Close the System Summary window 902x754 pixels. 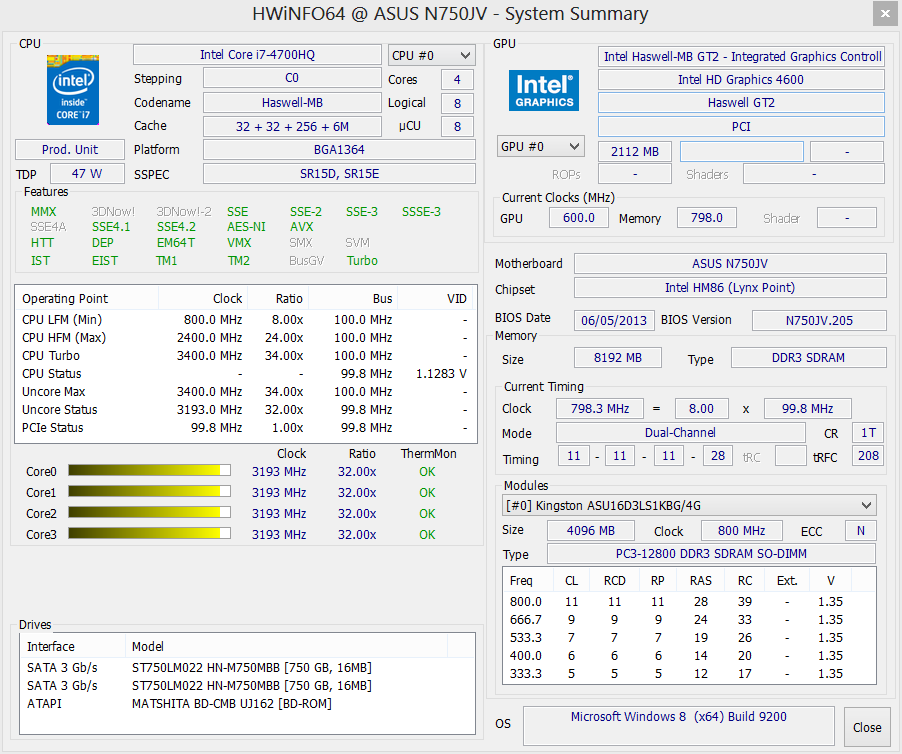(885, 14)
